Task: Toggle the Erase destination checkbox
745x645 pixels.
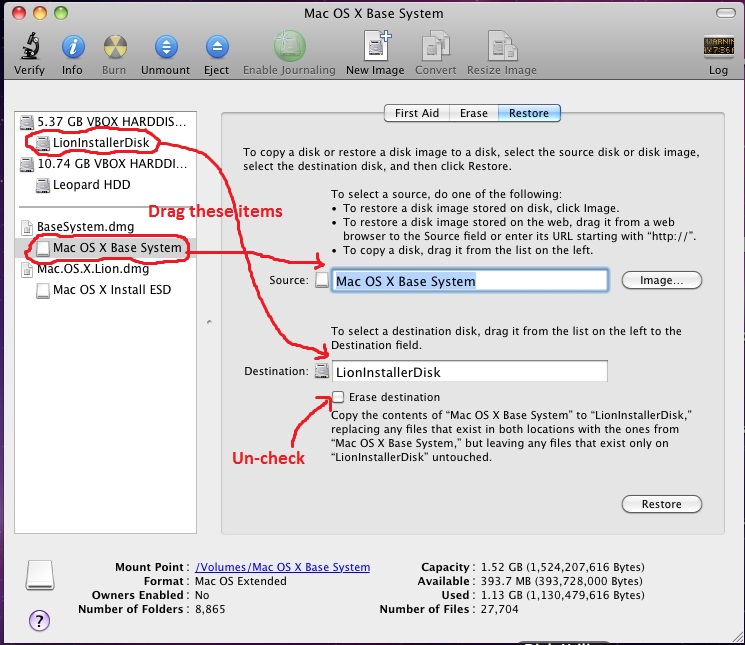Action: tap(338, 397)
